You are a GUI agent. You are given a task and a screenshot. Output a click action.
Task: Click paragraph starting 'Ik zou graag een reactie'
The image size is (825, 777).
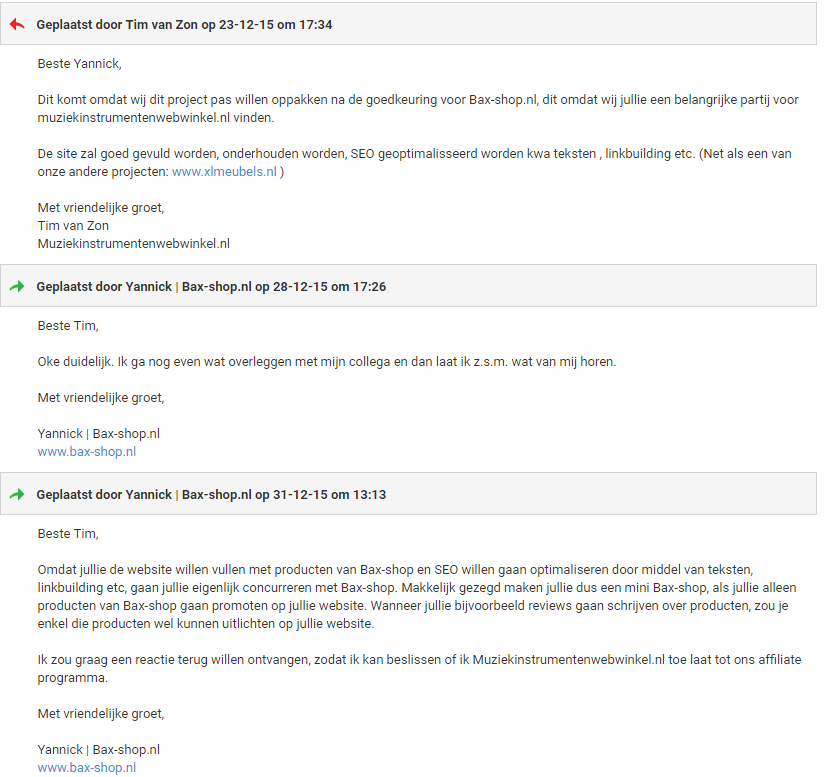(x=419, y=669)
